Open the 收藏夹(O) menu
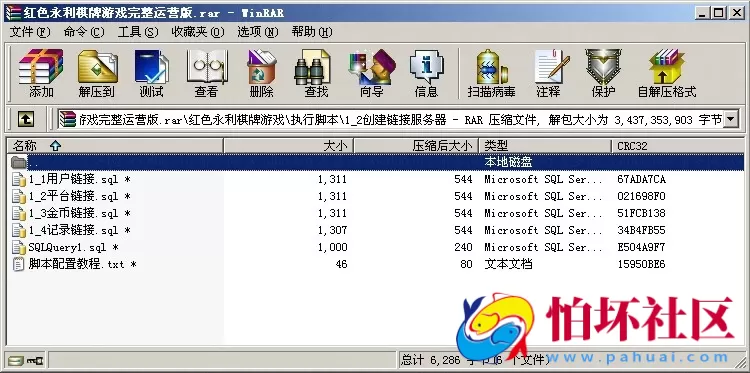This screenshot has height=373, width=750. [x=198, y=32]
